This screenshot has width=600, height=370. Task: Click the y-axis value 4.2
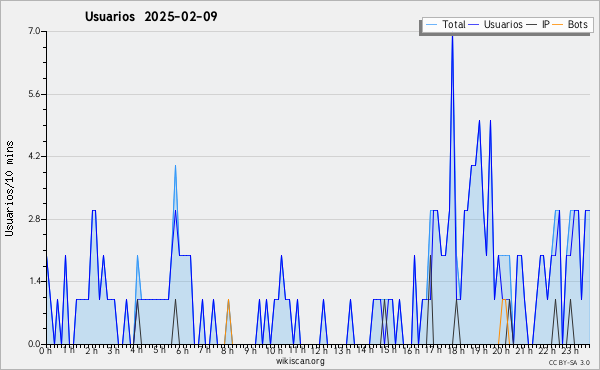tap(34, 156)
